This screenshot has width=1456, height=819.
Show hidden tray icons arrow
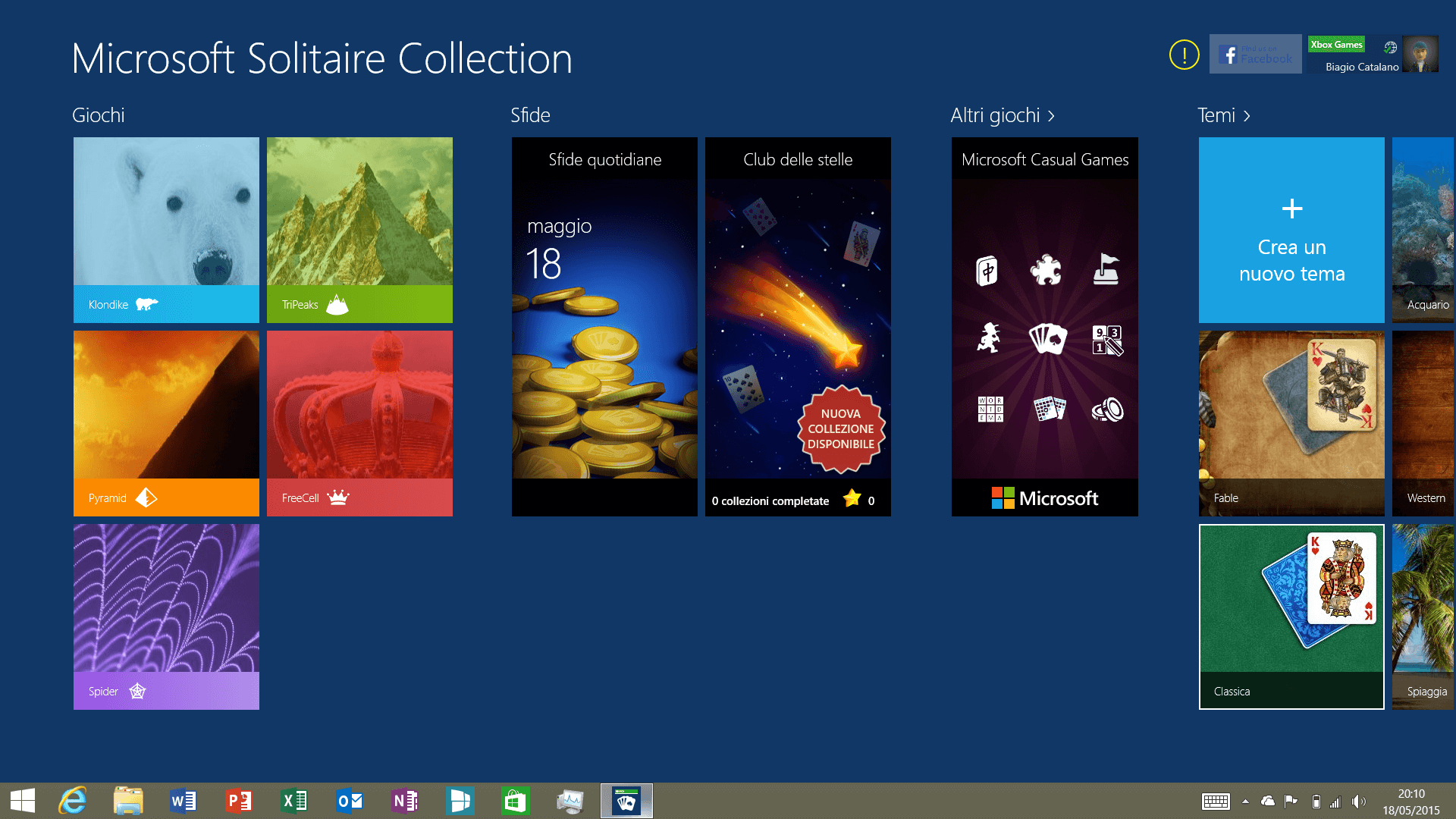[x=1245, y=802]
